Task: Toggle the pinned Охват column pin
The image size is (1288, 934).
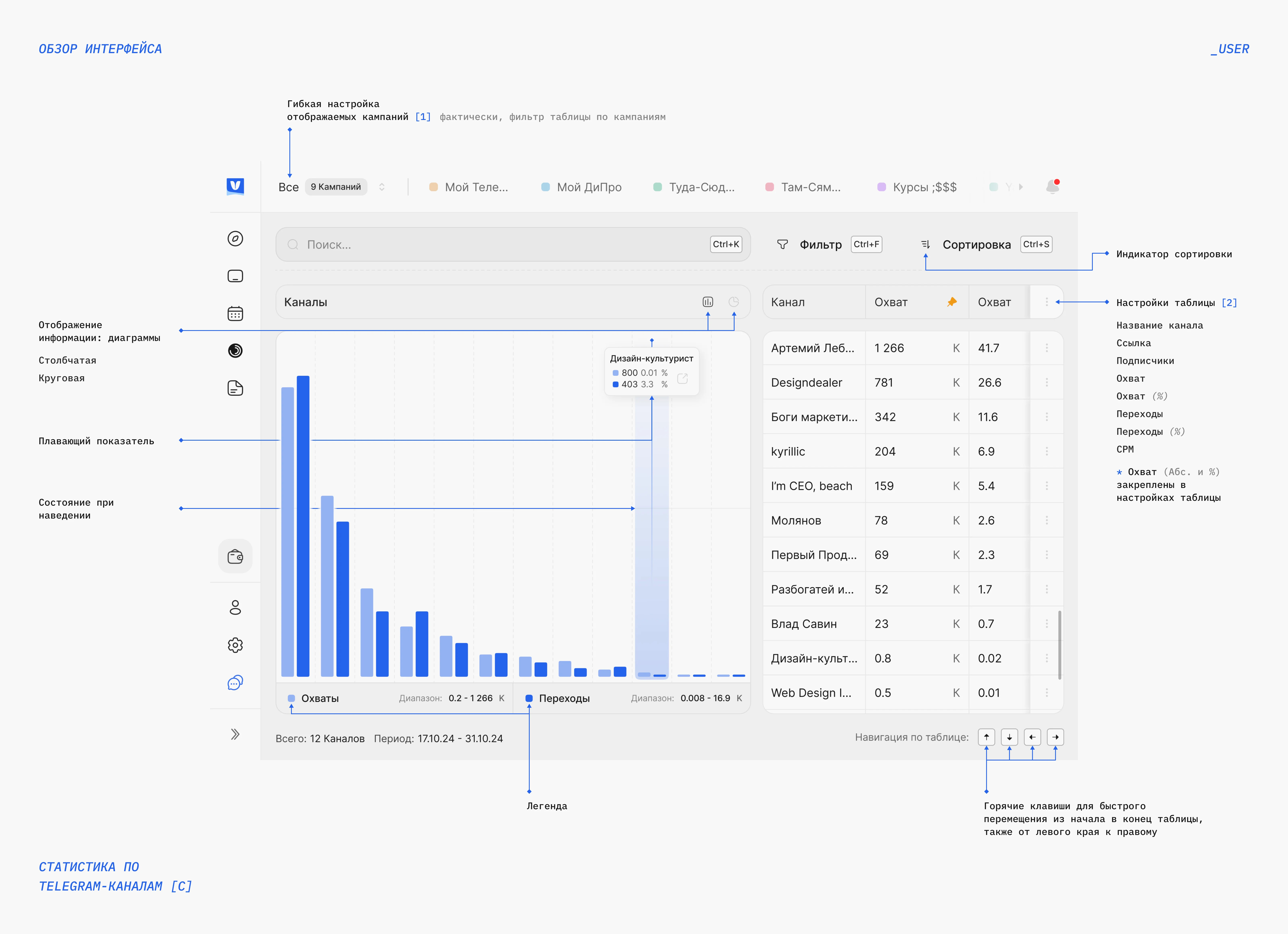Action: [x=952, y=302]
